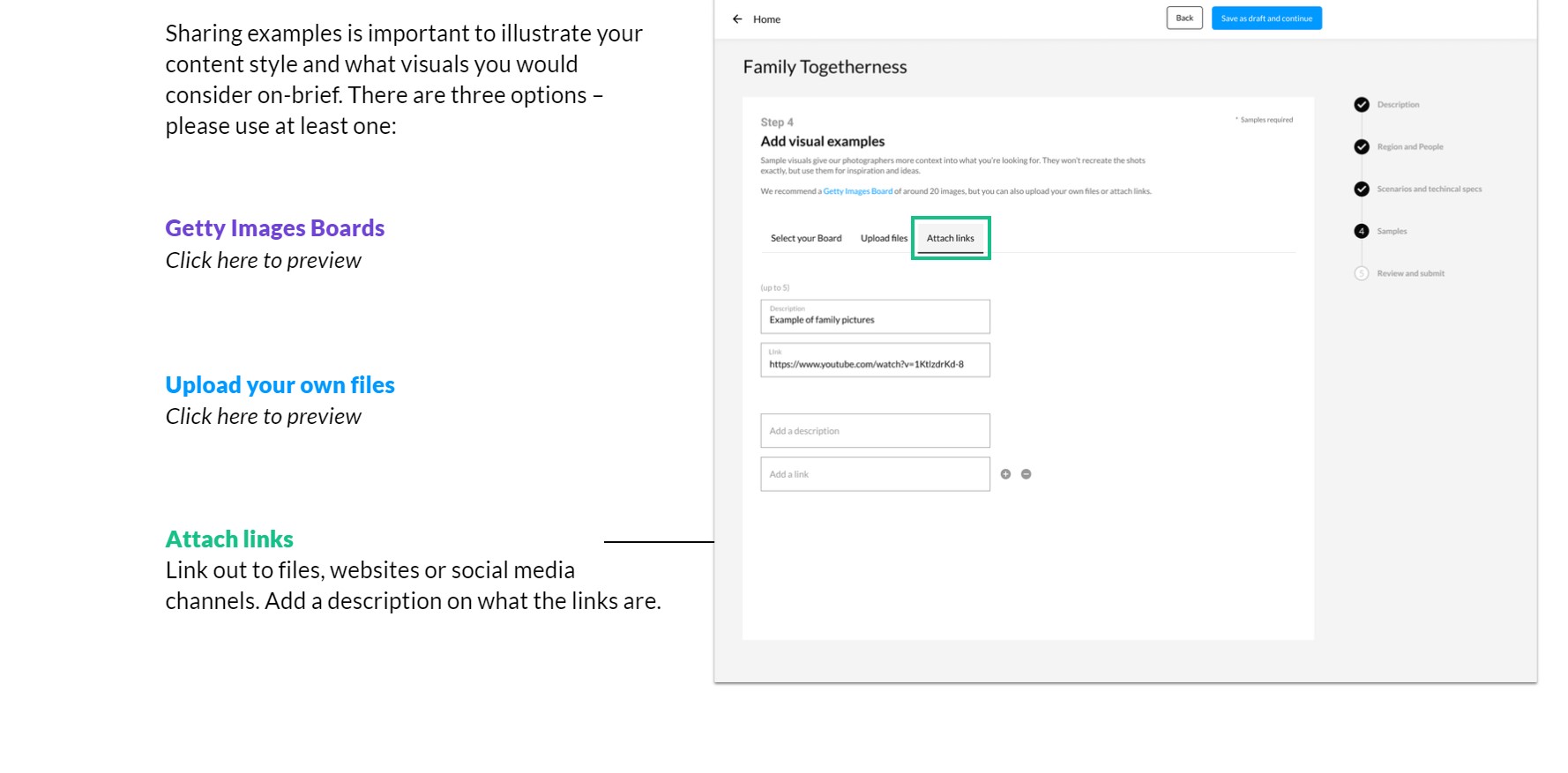Click into the Add a link field
1568x773 pixels.
875,474
